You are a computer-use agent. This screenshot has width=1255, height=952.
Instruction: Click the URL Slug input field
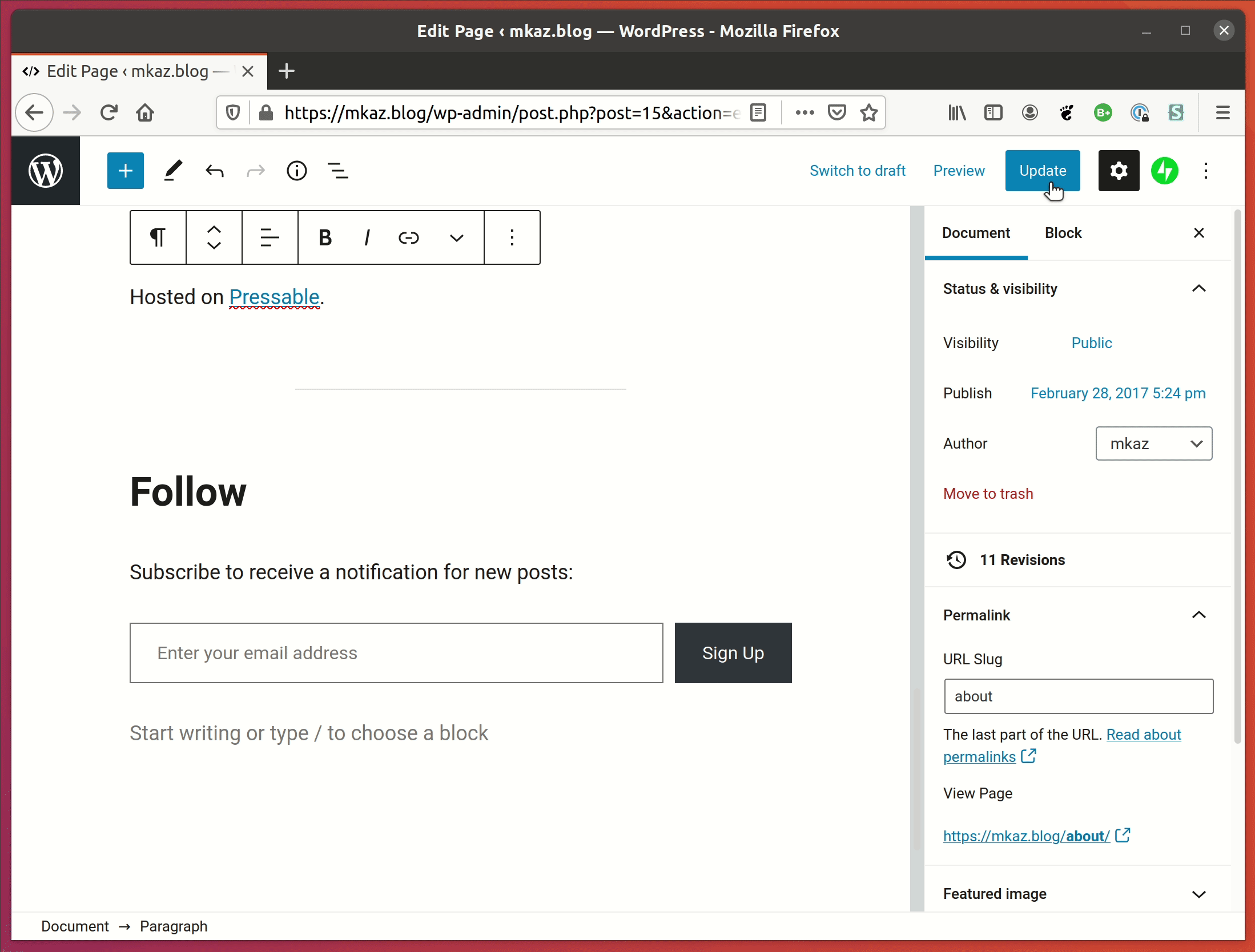pos(1078,696)
